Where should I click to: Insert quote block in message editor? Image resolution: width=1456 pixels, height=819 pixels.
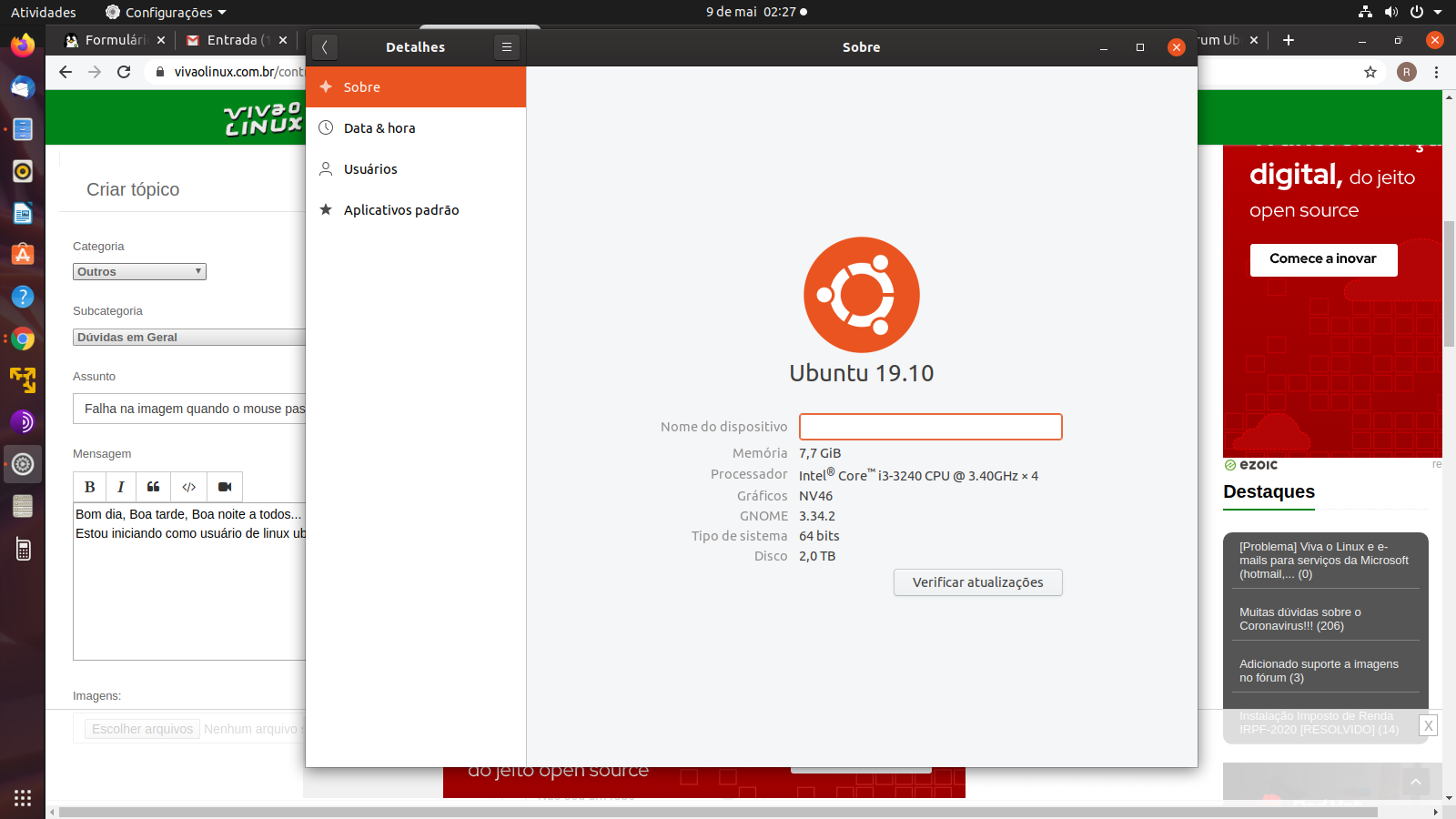point(154,487)
